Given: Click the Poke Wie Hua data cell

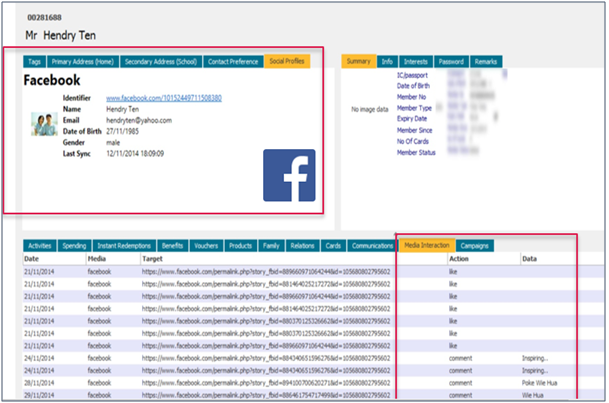Looking at the screenshot, I should (539, 383).
